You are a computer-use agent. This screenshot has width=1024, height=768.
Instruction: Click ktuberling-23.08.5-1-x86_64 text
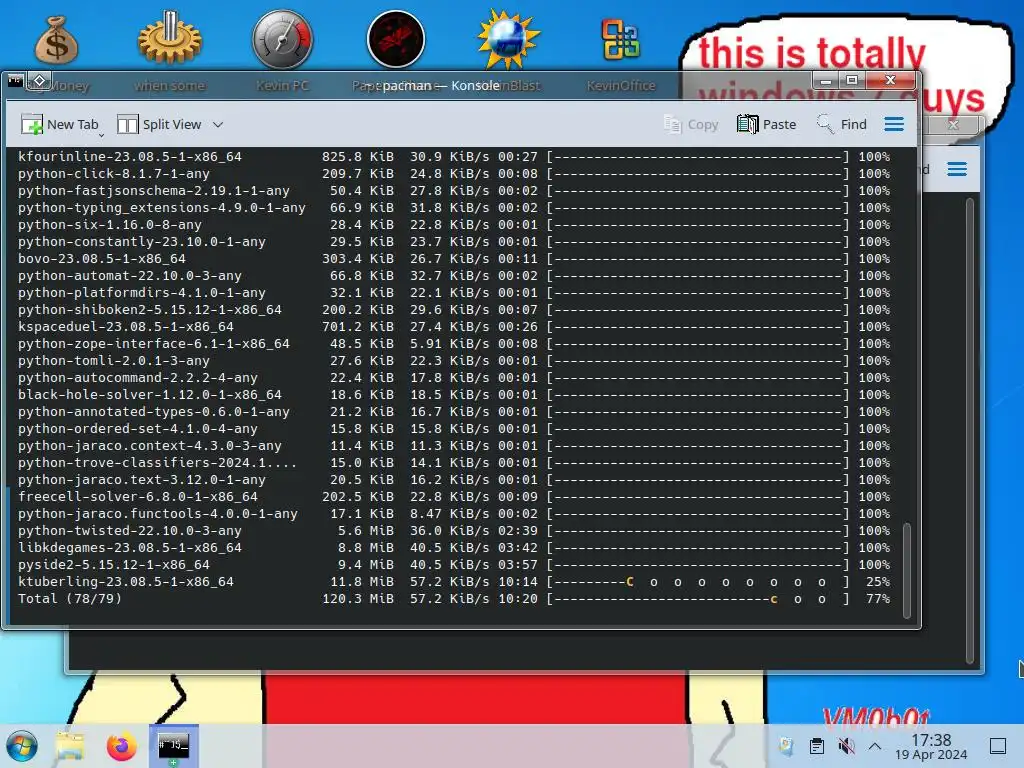tap(125, 581)
